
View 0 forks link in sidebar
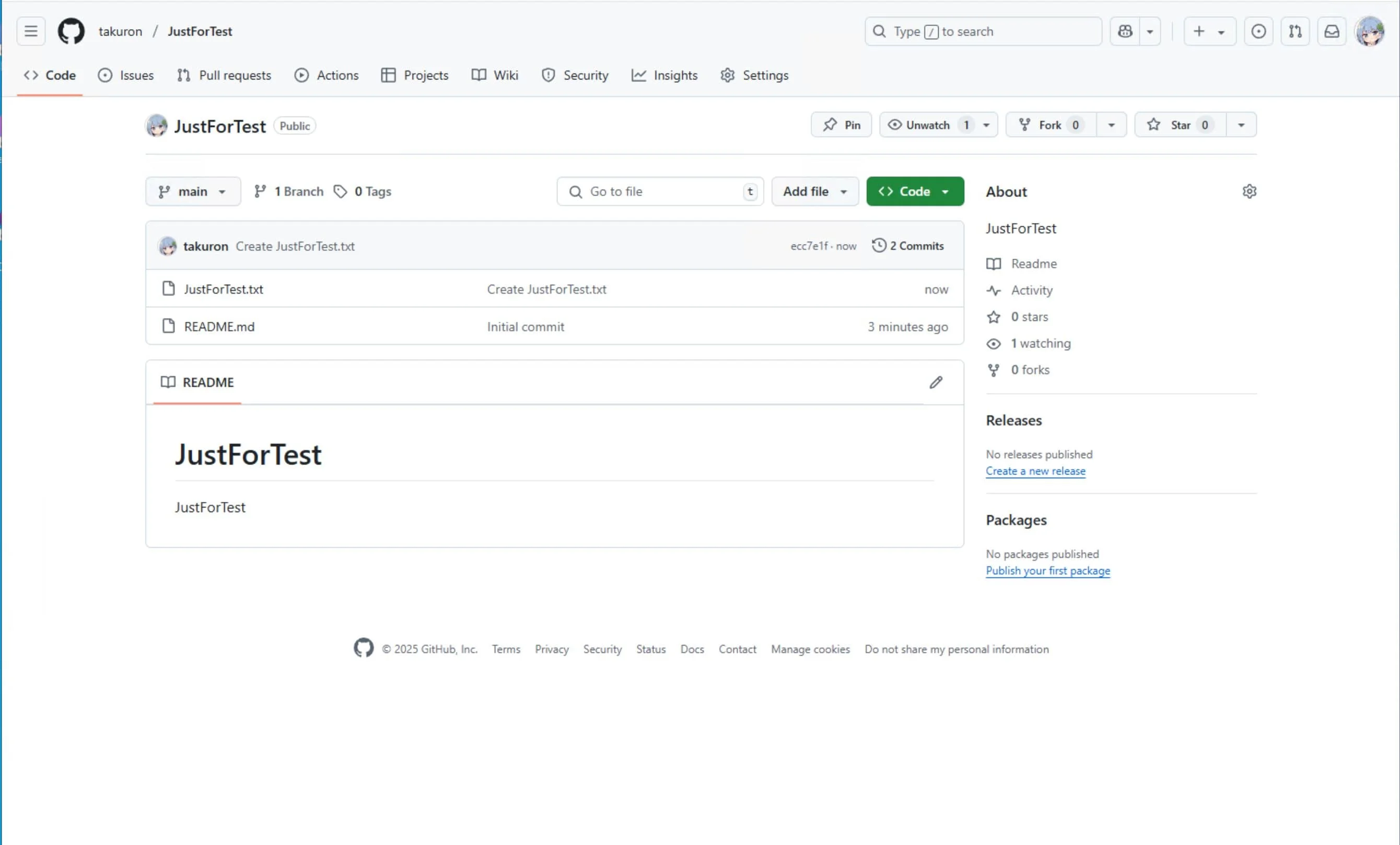click(1018, 370)
